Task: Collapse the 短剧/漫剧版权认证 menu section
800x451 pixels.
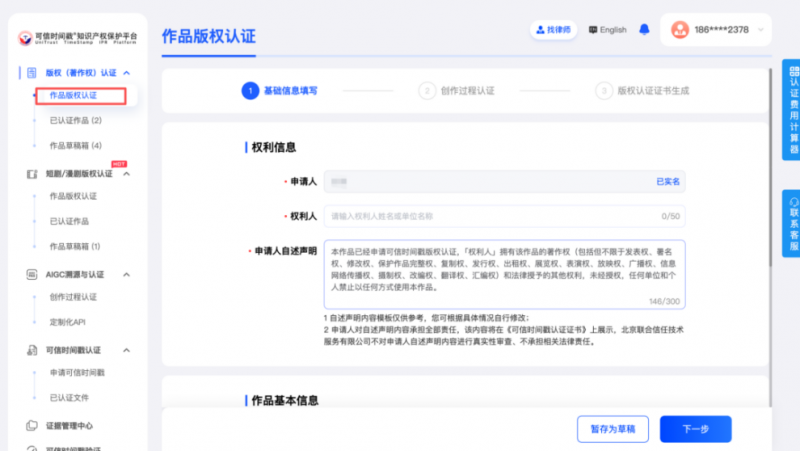Action: (127, 174)
